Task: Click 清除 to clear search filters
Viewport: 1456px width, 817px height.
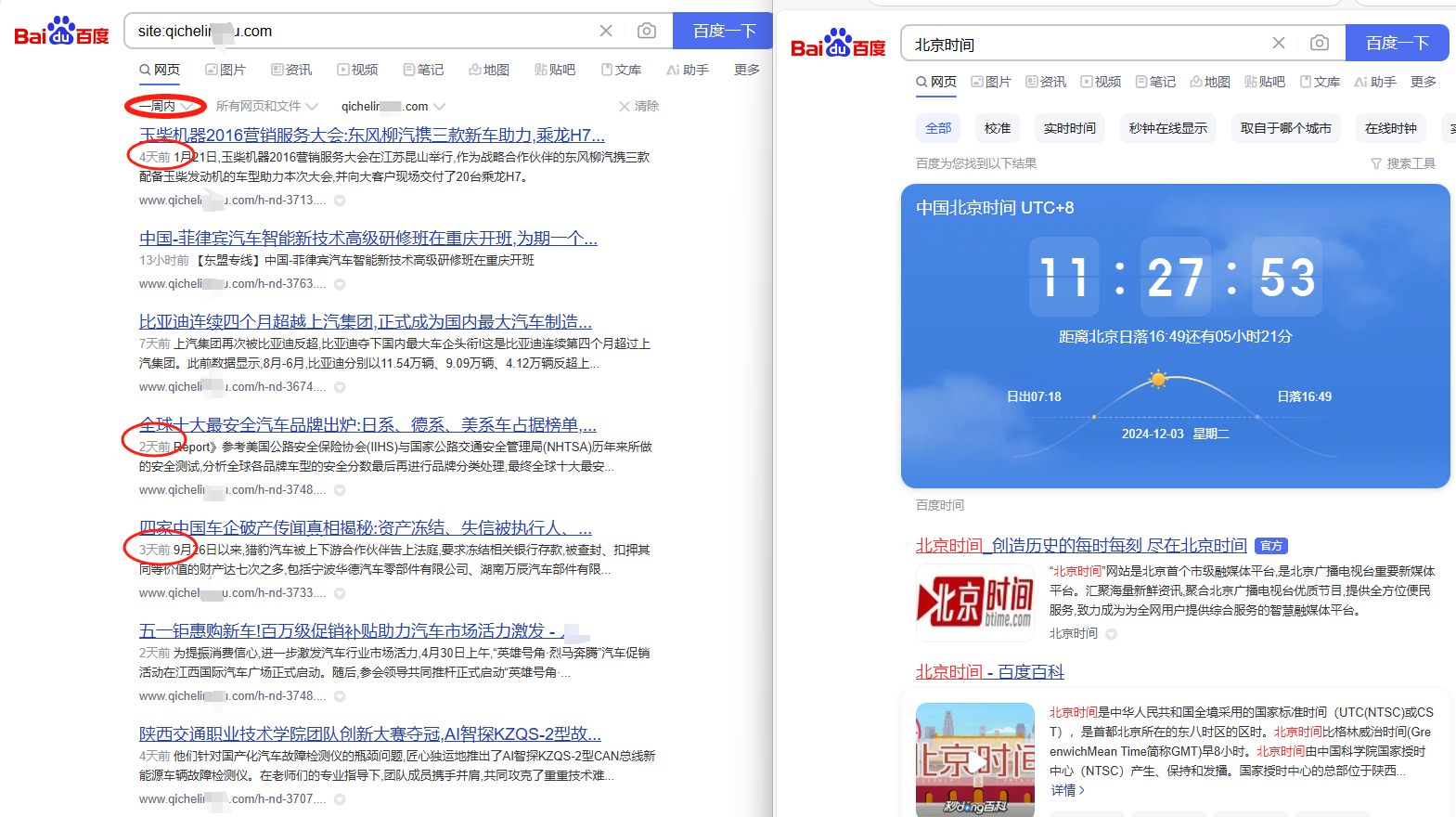Action: (638, 106)
